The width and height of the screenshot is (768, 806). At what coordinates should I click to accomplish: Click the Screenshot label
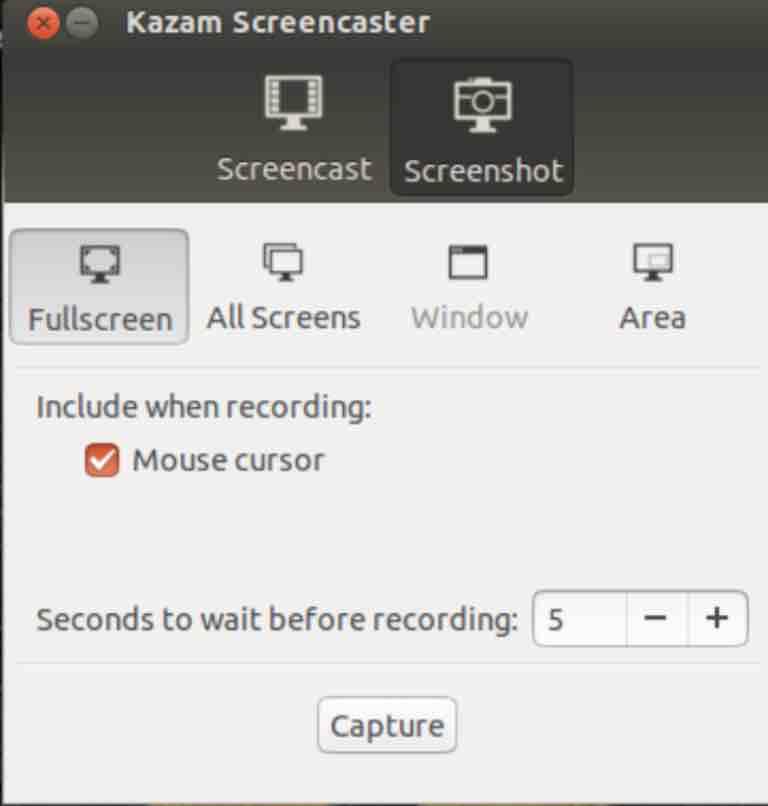point(483,171)
